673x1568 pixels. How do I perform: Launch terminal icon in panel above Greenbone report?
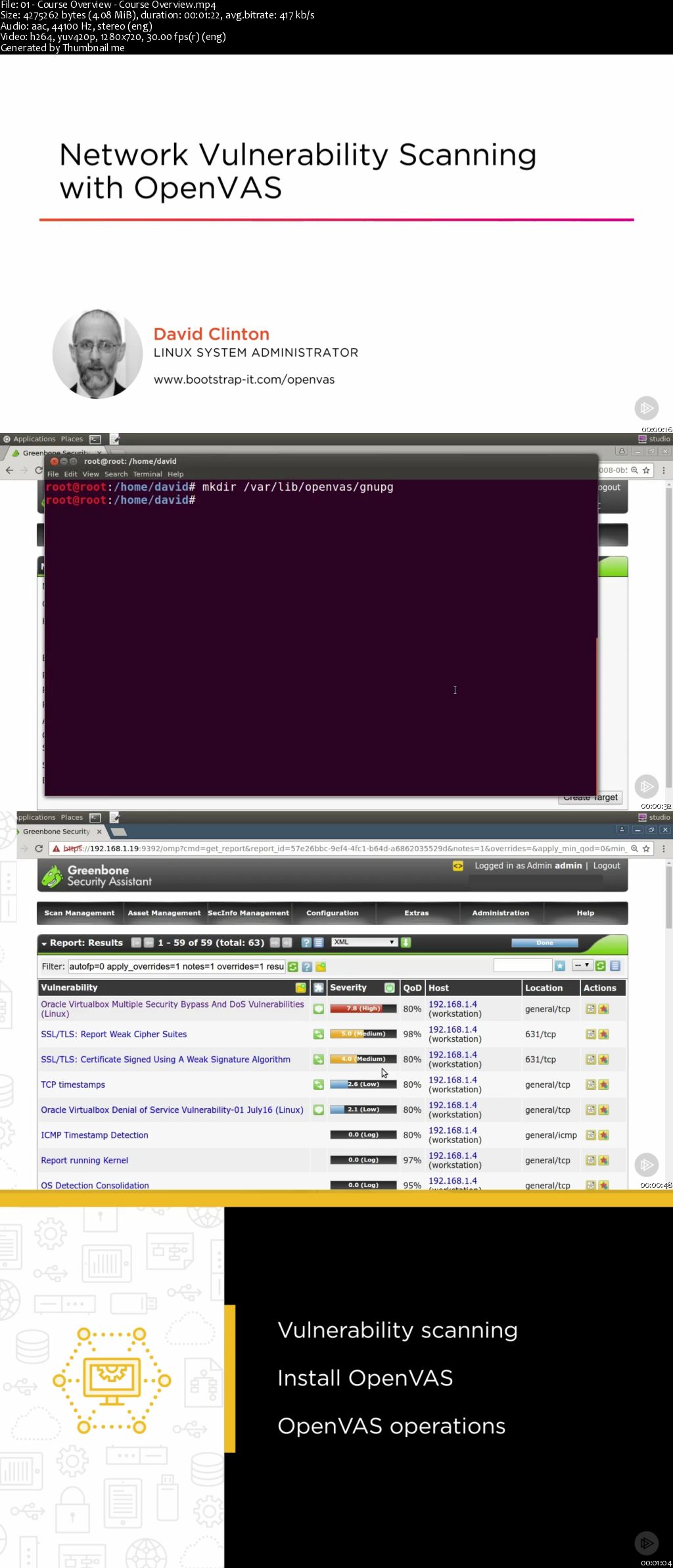point(95,818)
